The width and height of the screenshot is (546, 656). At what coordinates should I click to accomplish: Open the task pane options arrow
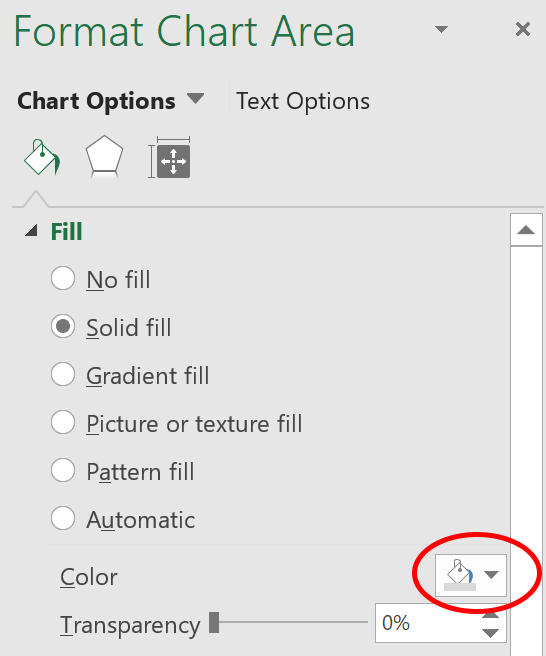point(441,29)
